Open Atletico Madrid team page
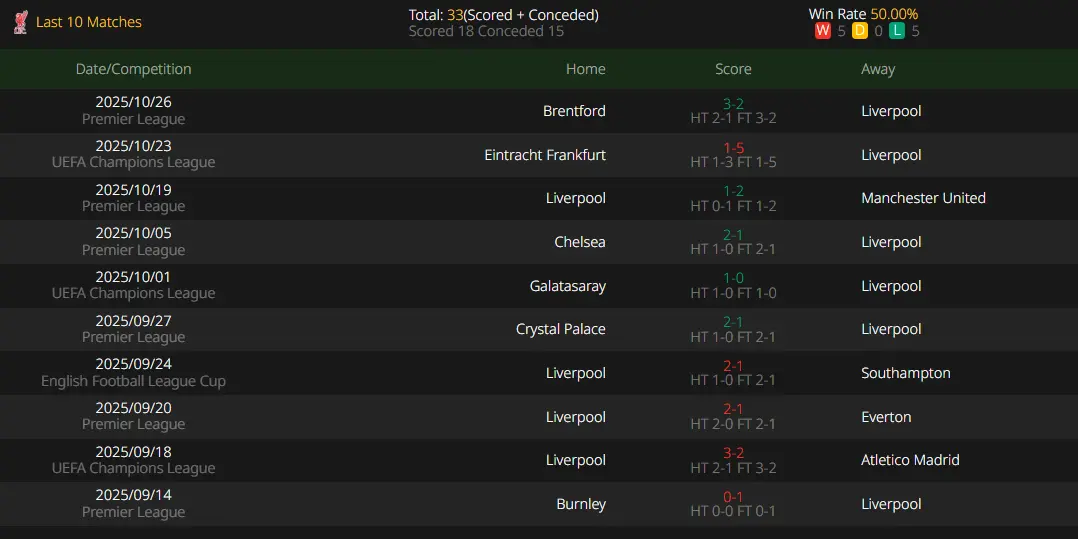Image resolution: width=1078 pixels, height=539 pixels. click(x=910, y=460)
